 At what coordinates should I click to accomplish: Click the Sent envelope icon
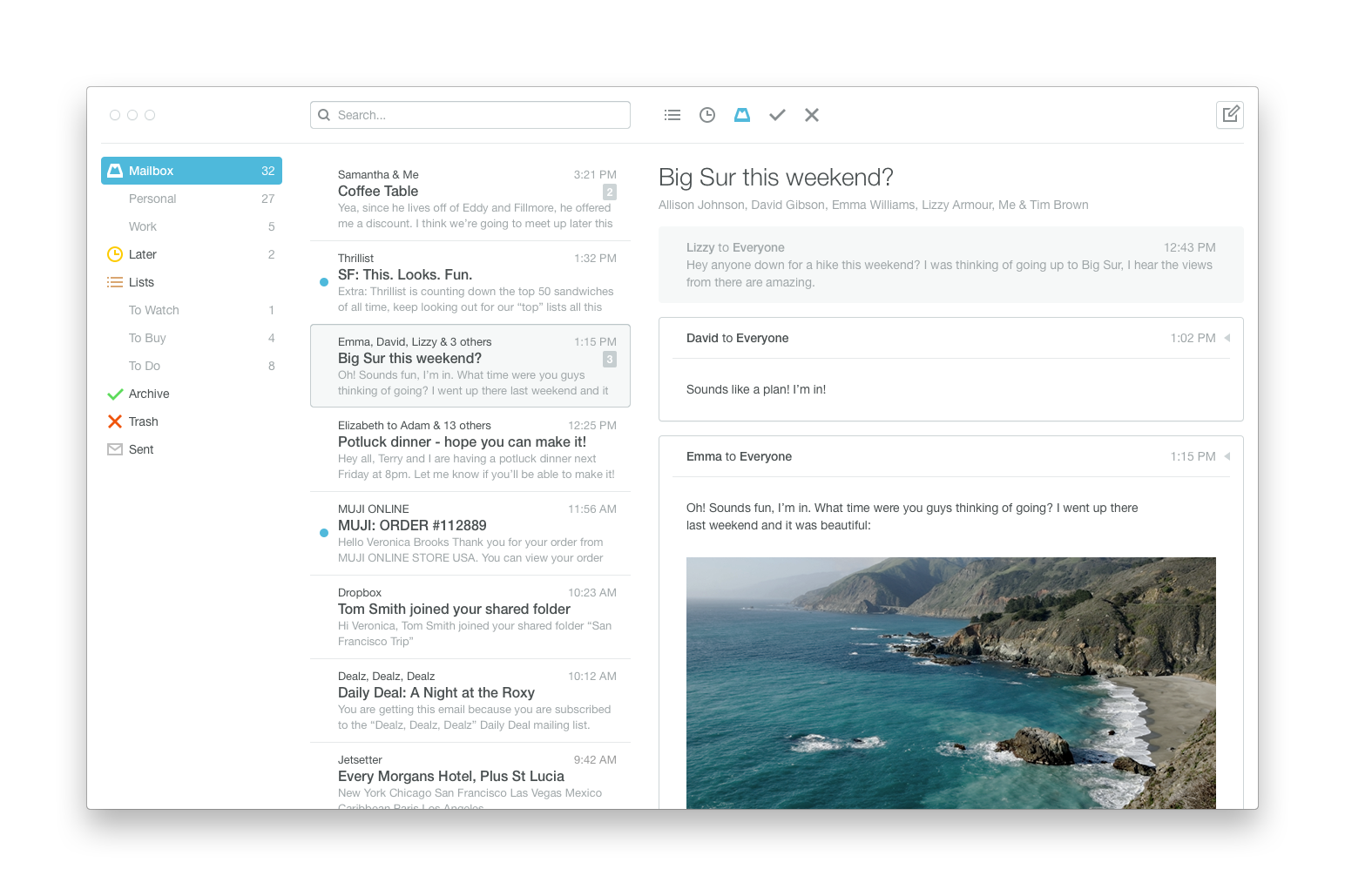pos(115,449)
